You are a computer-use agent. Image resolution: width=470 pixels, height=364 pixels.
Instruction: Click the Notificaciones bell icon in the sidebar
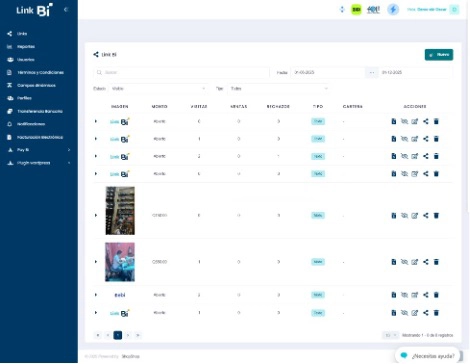[x=10, y=124]
